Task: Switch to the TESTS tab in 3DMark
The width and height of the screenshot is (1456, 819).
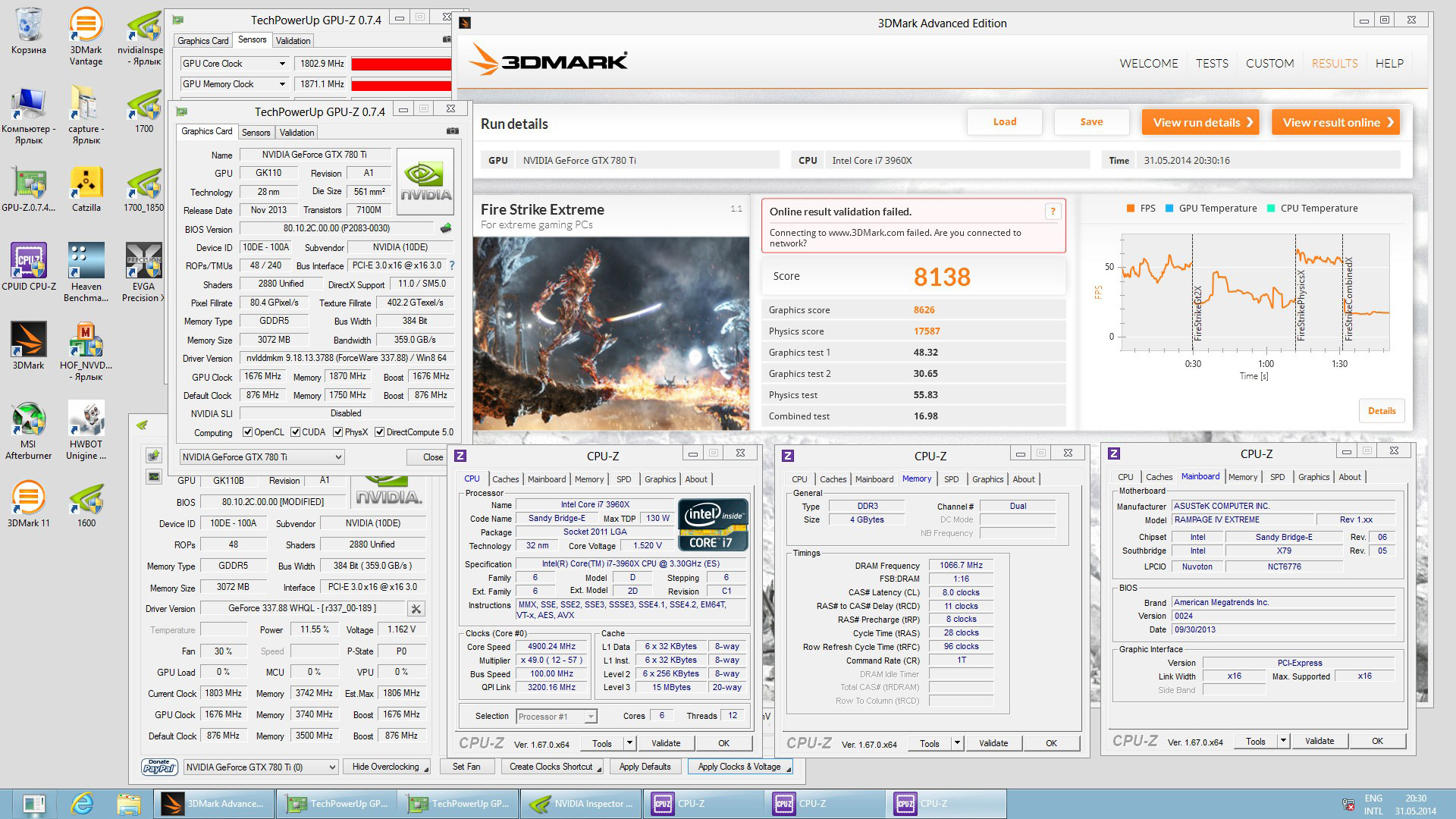Action: click(1212, 64)
